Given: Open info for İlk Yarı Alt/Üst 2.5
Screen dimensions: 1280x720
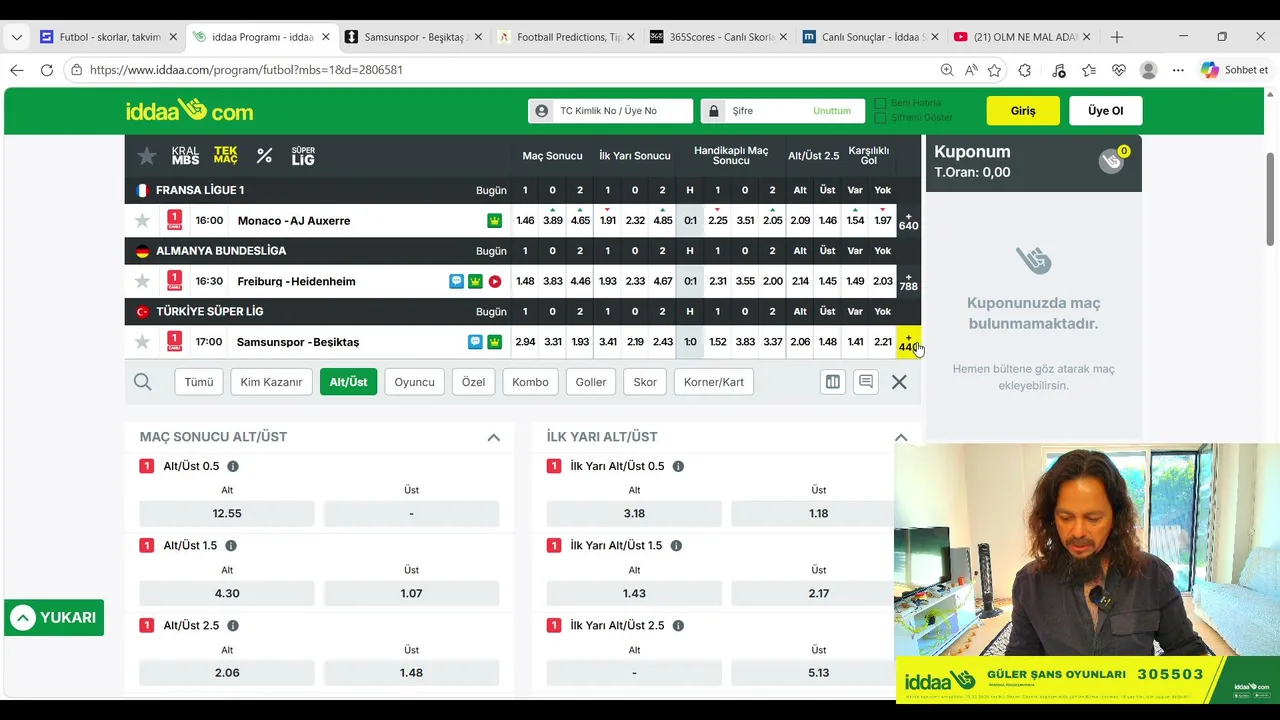Looking at the screenshot, I should (678, 626).
